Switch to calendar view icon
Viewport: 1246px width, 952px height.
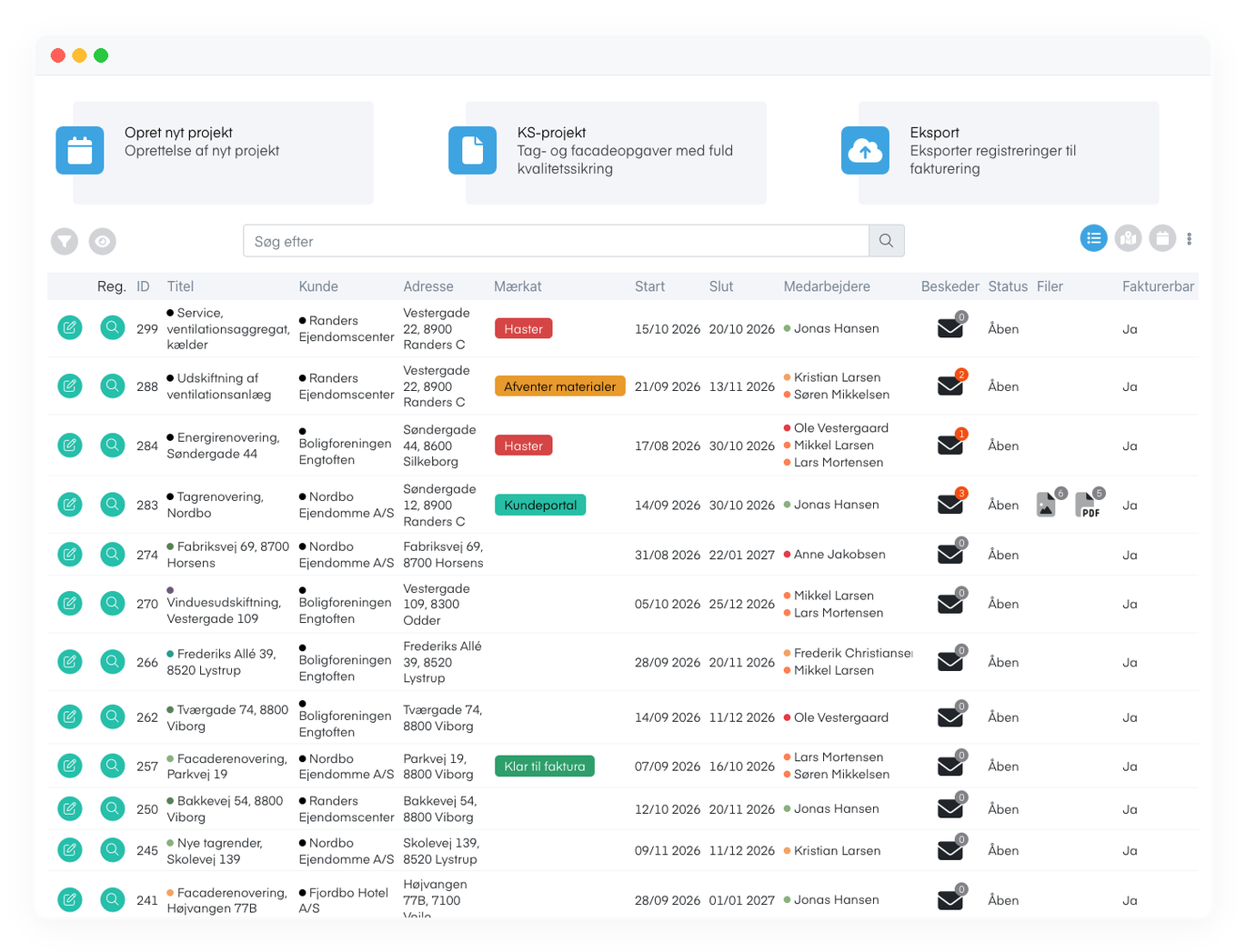1162,238
